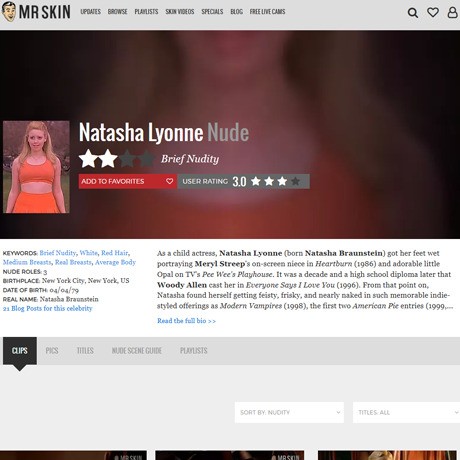The height and width of the screenshot is (460, 460).
Task: Select the first user rating star
Action: tap(256, 181)
